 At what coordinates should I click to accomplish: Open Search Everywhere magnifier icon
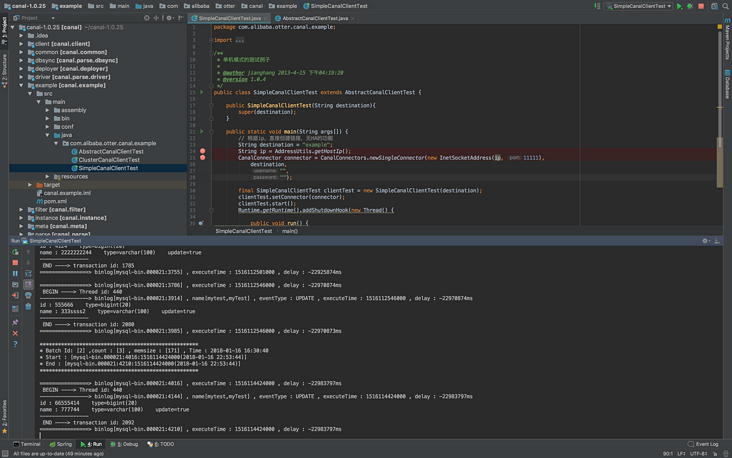click(x=726, y=6)
